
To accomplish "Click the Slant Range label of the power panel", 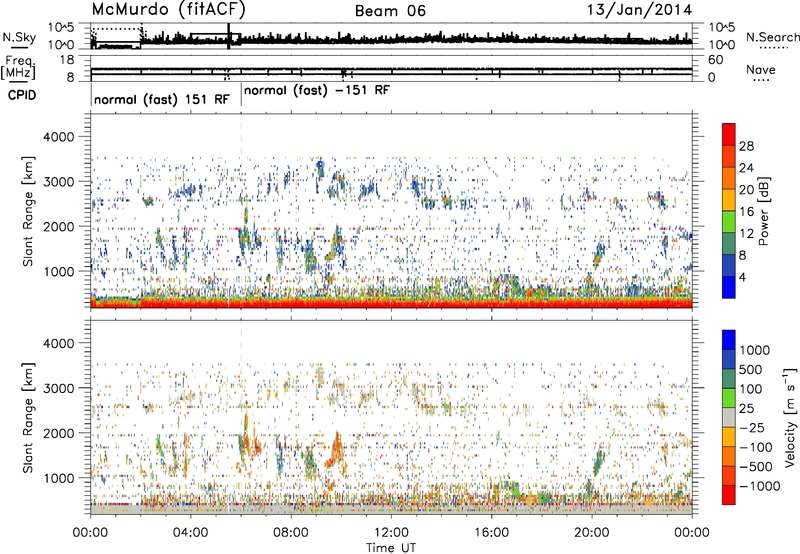I will click(x=28, y=211).
